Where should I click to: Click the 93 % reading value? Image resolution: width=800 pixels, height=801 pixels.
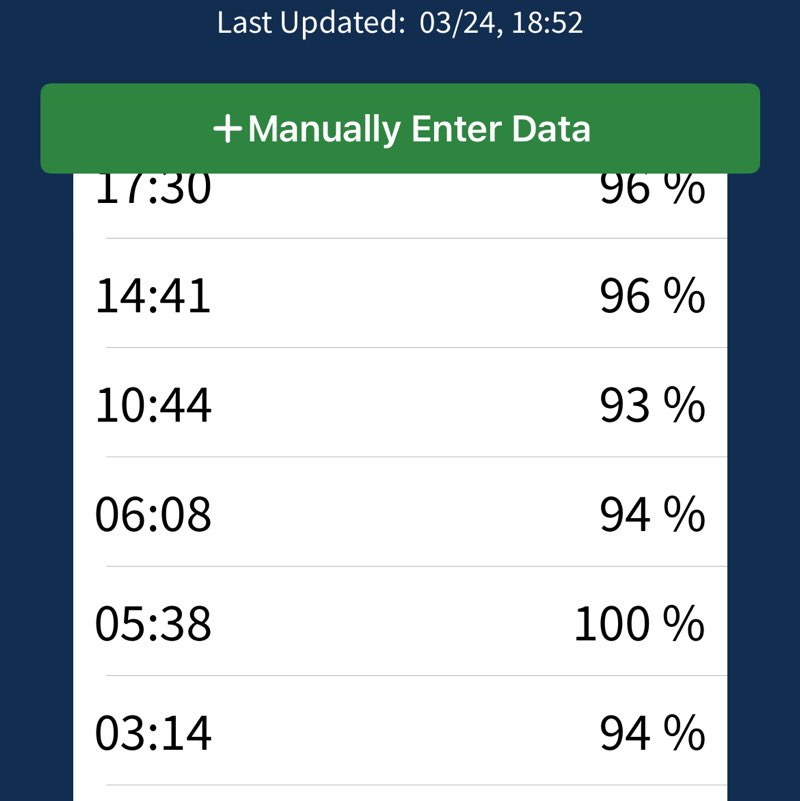(x=652, y=406)
